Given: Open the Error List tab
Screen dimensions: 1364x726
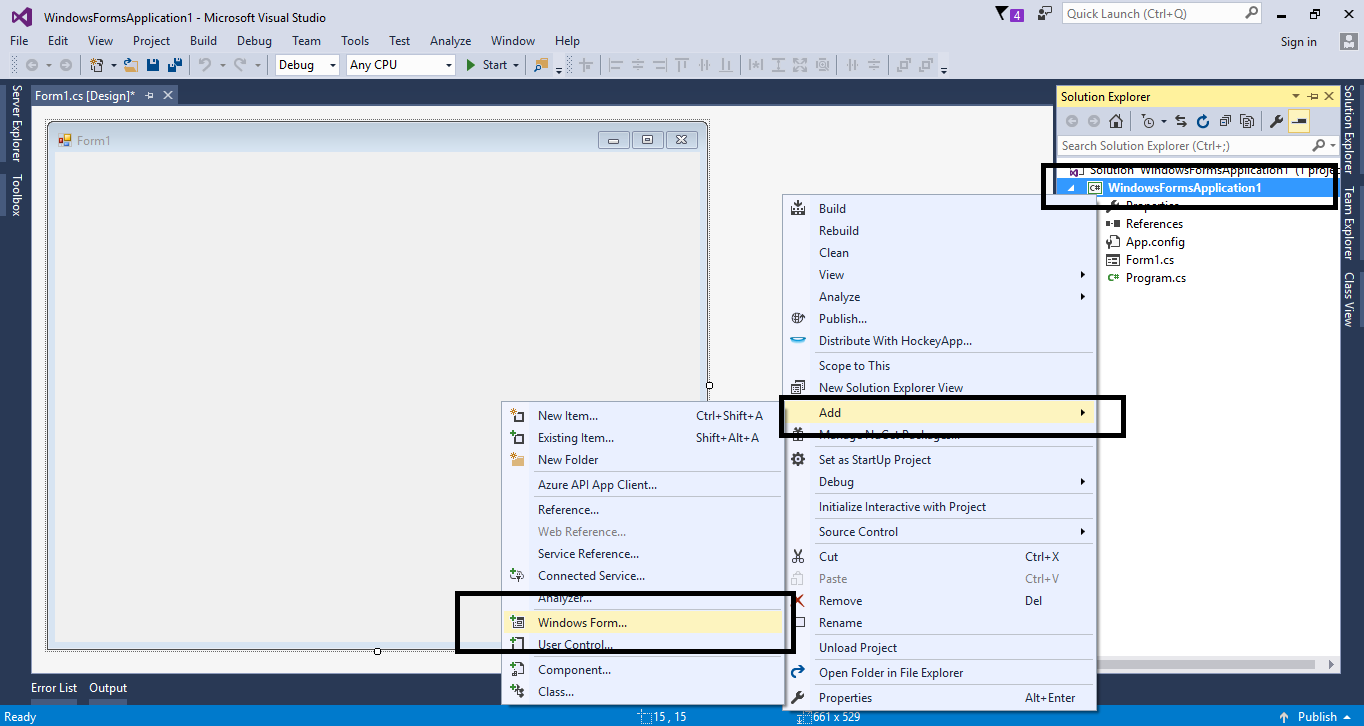Looking at the screenshot, I should click(54, 688).
